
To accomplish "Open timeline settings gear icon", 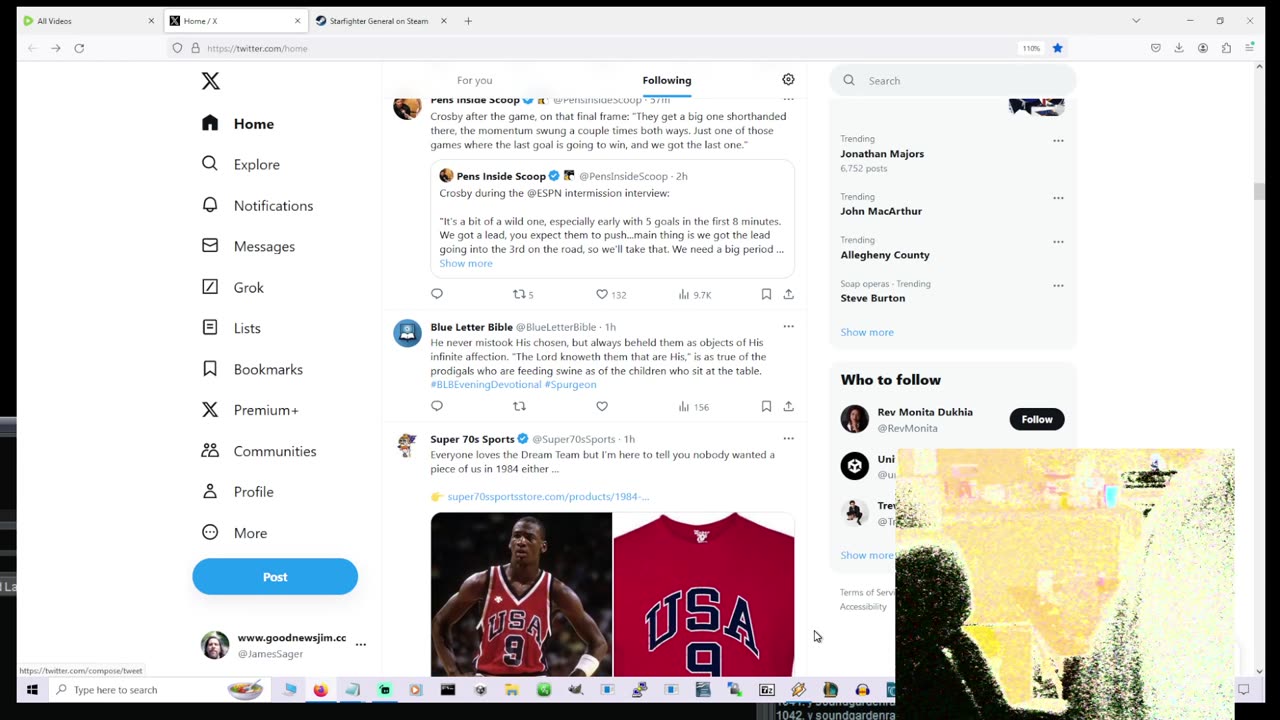I will 788,80.
